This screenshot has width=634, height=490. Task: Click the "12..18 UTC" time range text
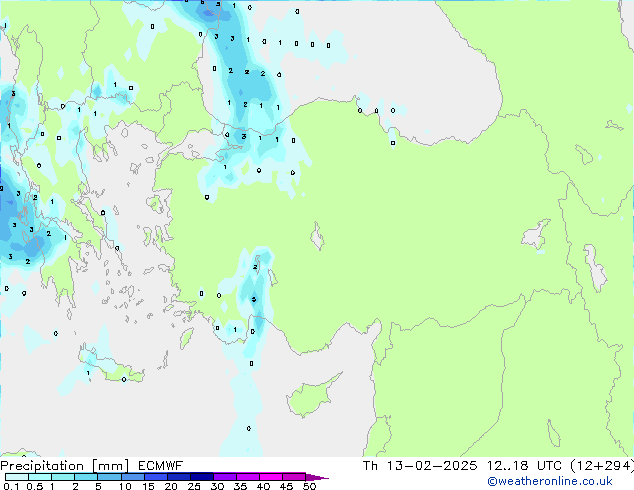[524, 466]
